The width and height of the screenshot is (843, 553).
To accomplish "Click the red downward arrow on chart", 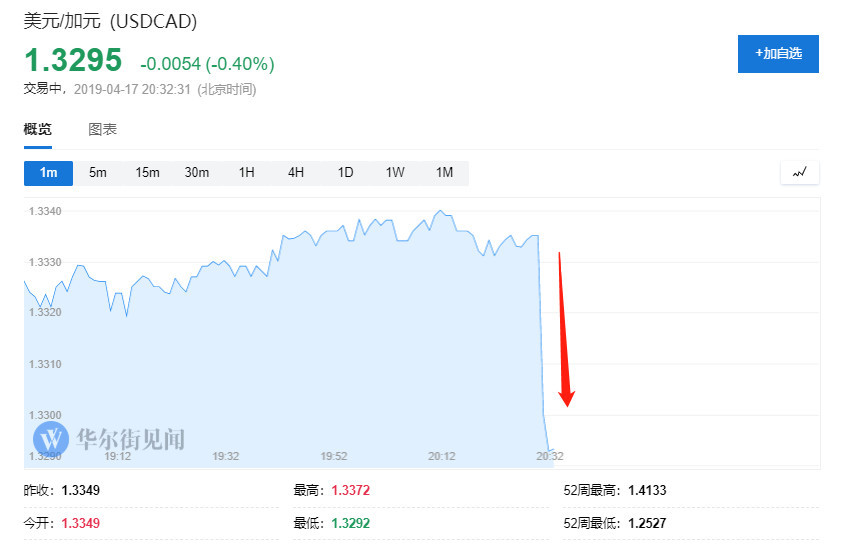I will tap(564, 329).
